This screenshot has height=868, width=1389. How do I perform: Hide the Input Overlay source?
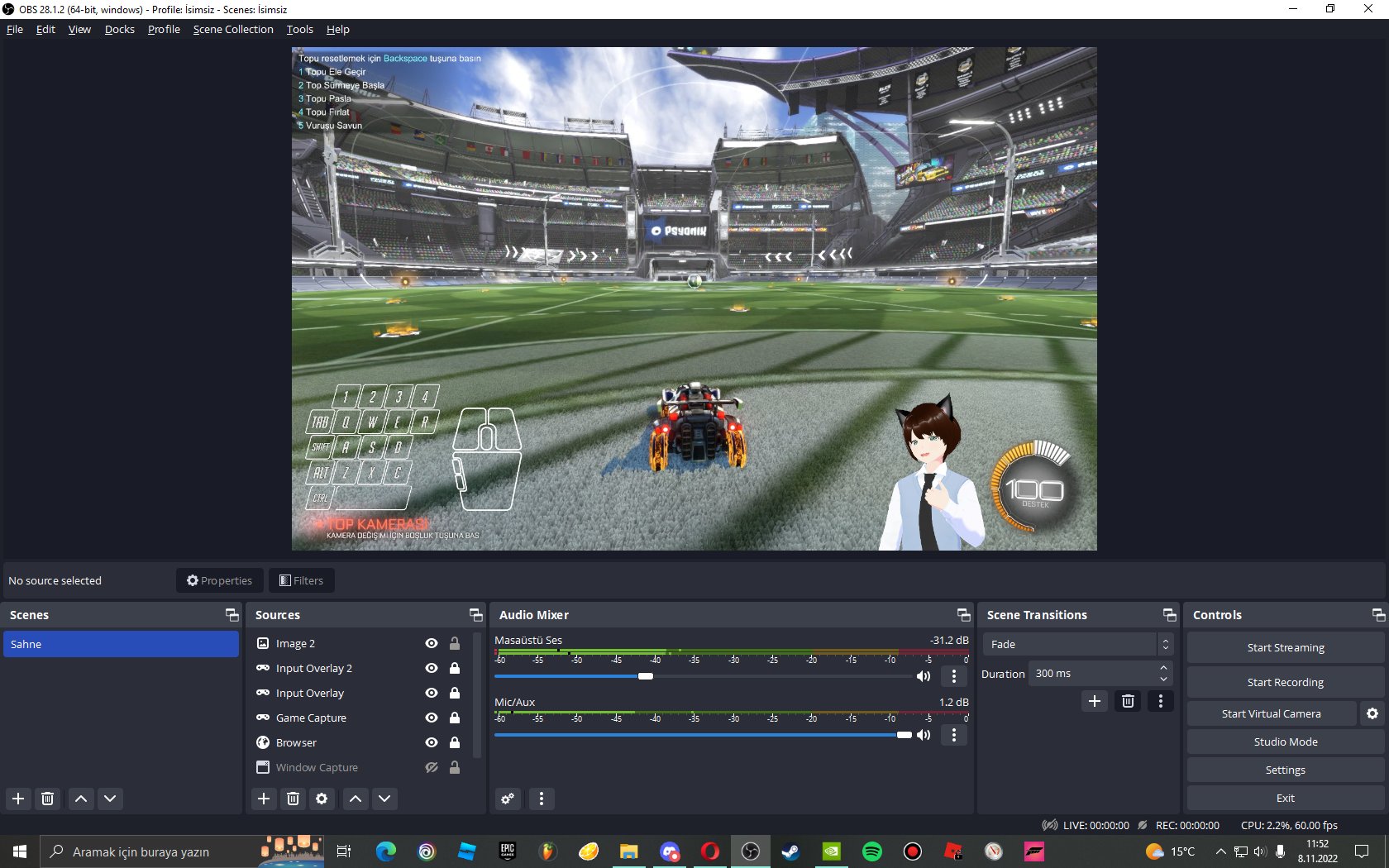[432, 693]
